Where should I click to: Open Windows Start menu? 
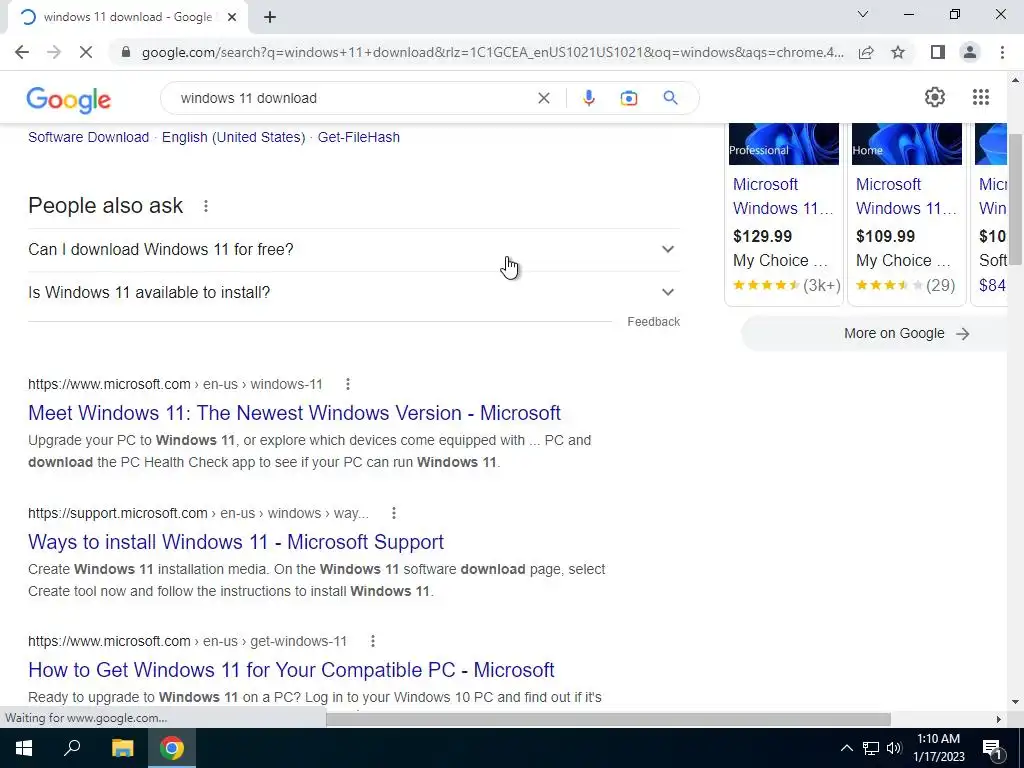point(24,748)
